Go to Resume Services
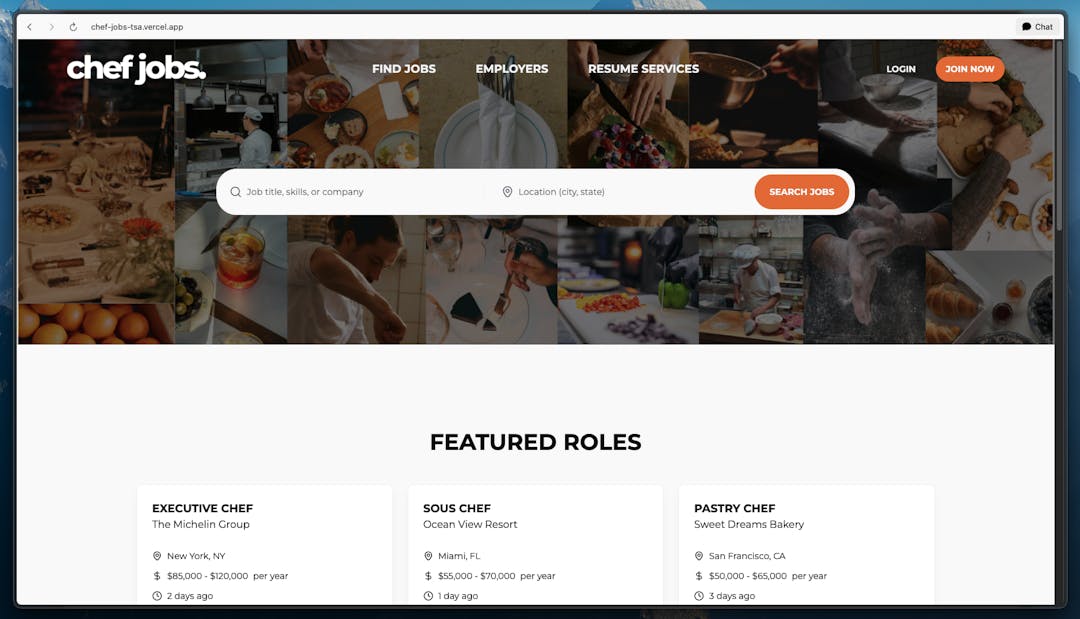Screen dimensions: 1080x619 643,69
